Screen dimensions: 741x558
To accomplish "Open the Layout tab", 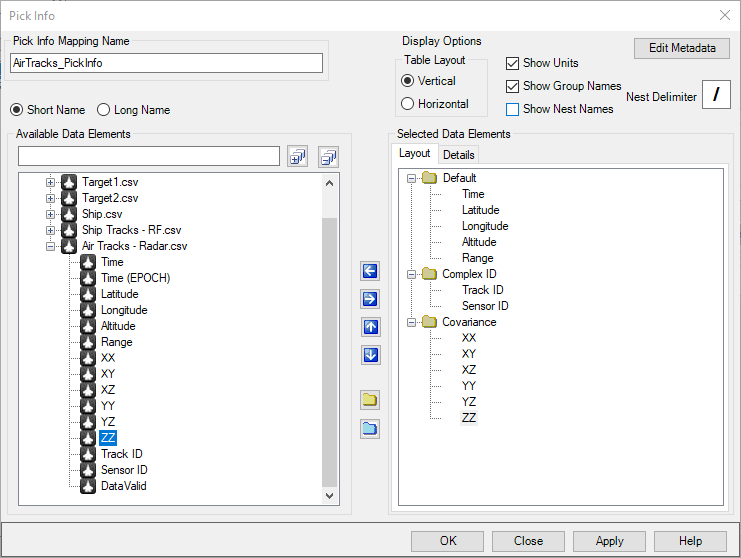I will [414, 154].
